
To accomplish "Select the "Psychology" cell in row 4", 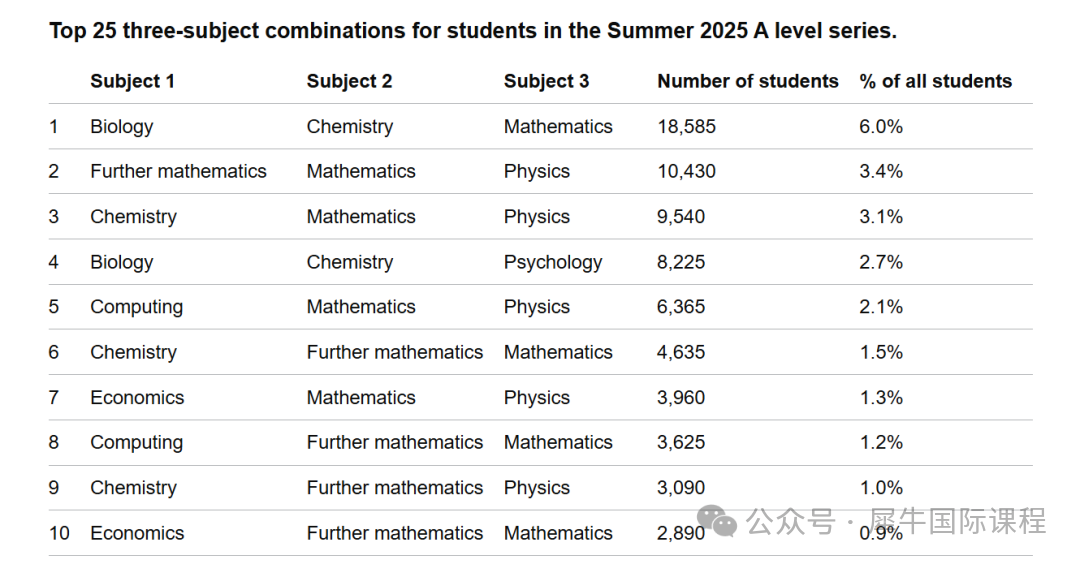I will click(x=553, y=263).
